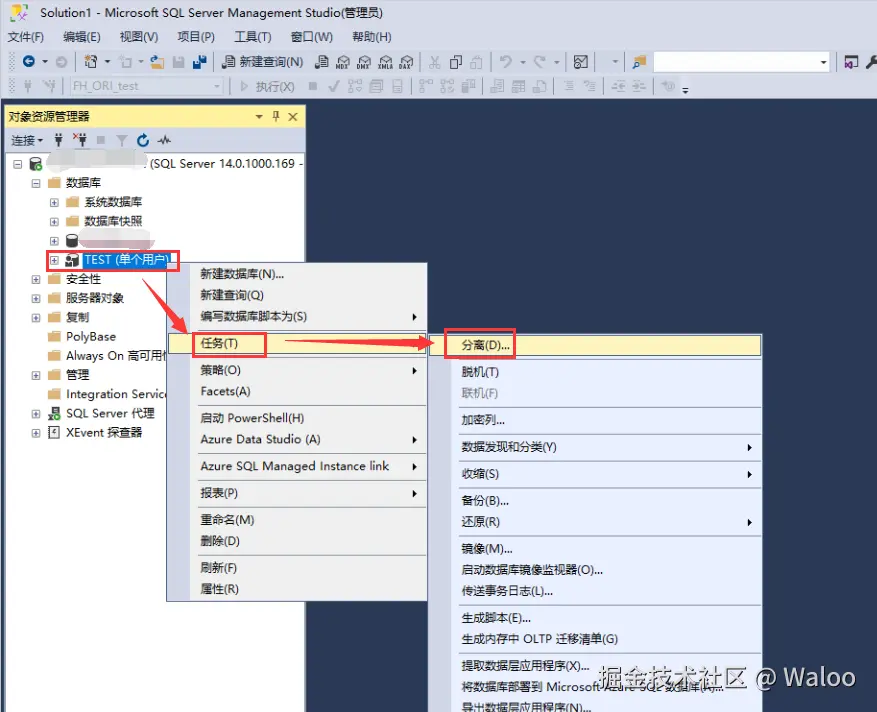Select the PolyBase tree item

[91, 337]
